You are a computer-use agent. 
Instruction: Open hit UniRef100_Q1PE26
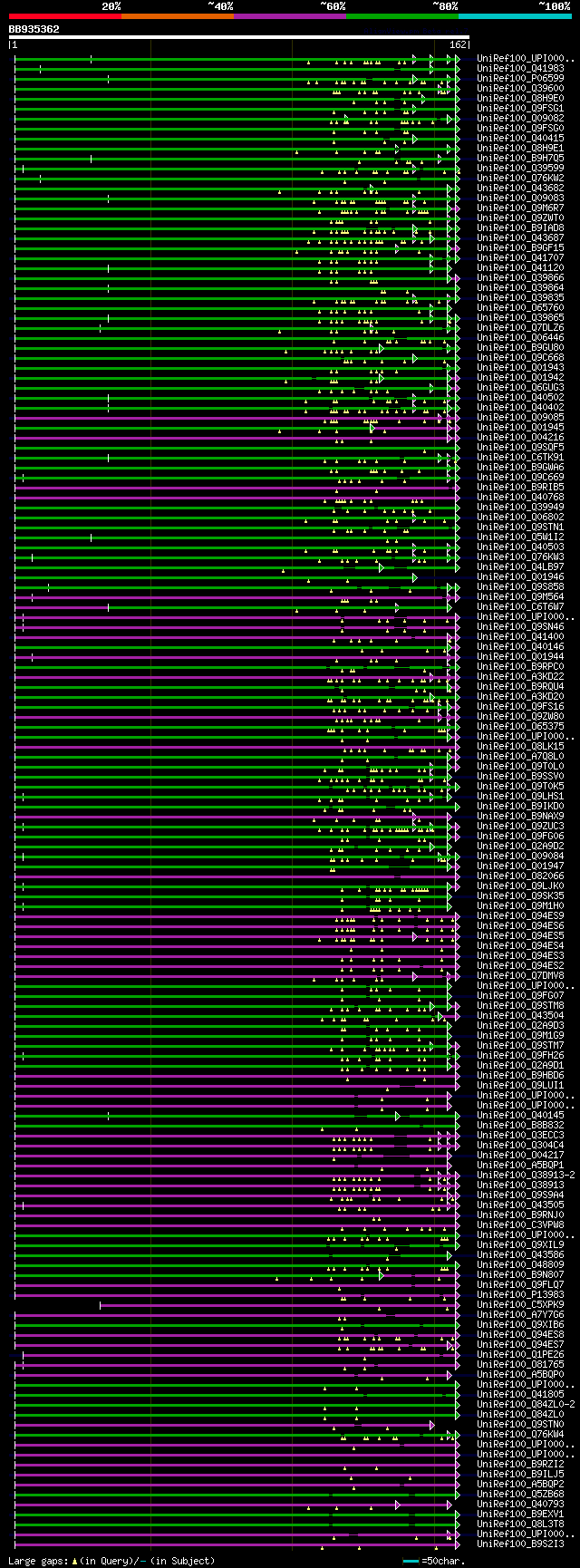(x=520, y=1354)
